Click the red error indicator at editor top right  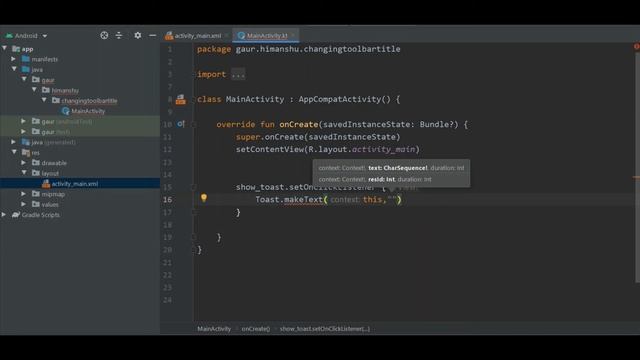[x=637, y=47]
